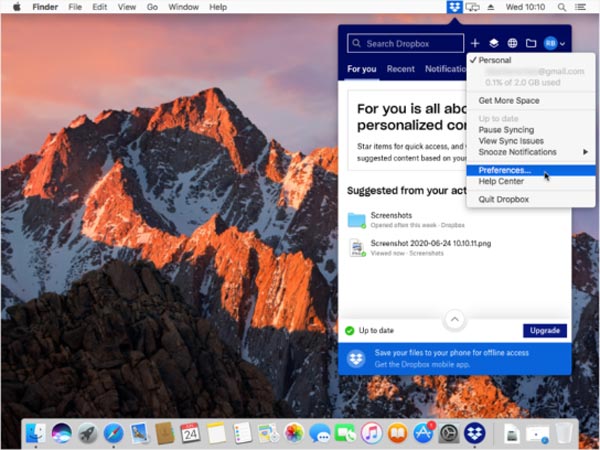Click Dropbox logo in mobile banner
Viewport: 600px width, 450px height.
(356, 359)
